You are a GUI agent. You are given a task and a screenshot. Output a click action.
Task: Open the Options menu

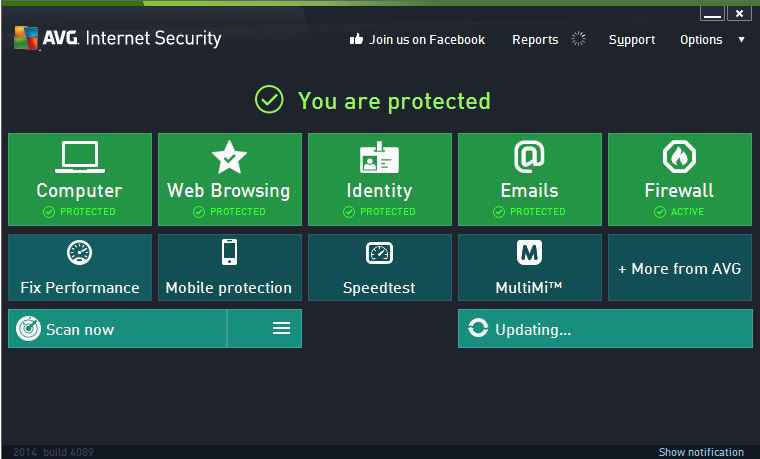(701, 40)
